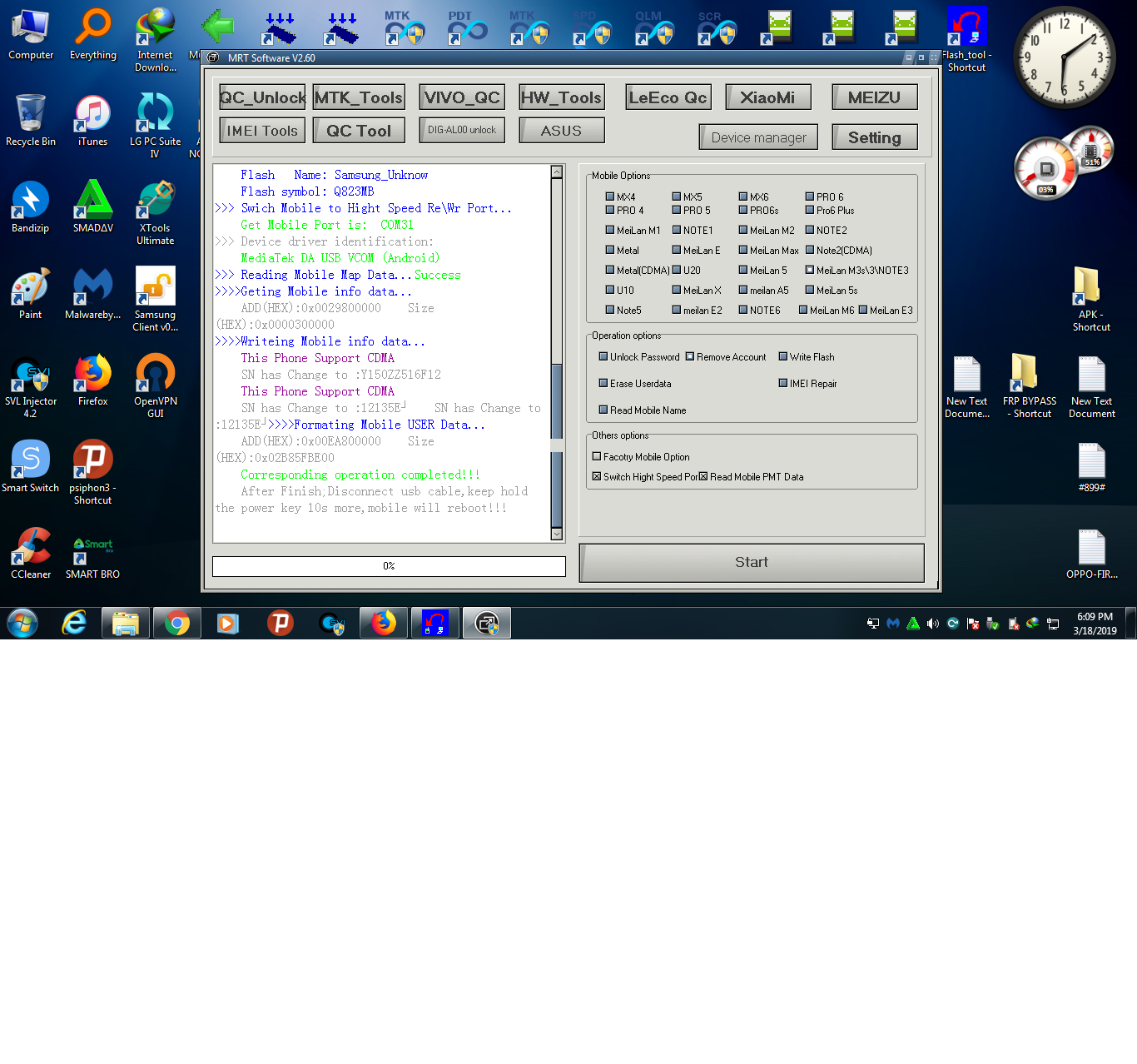Viewport: 1137px width, 1064px height.
Task: Toggle the Erase Userdata checkbox
Action: (x=603, y=383)
